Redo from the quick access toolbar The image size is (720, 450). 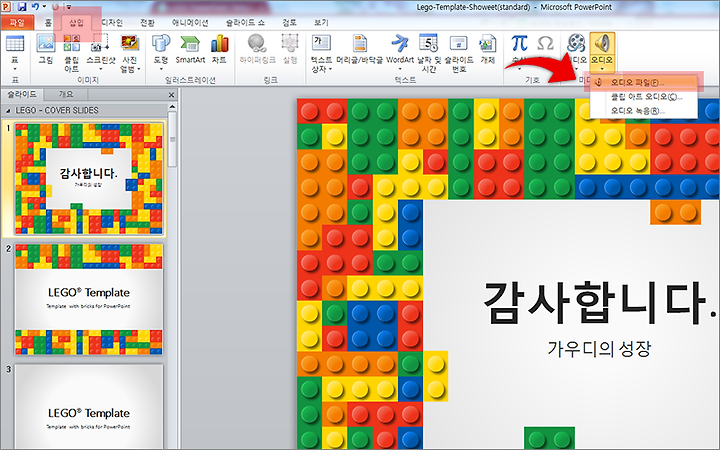(56, 7)
